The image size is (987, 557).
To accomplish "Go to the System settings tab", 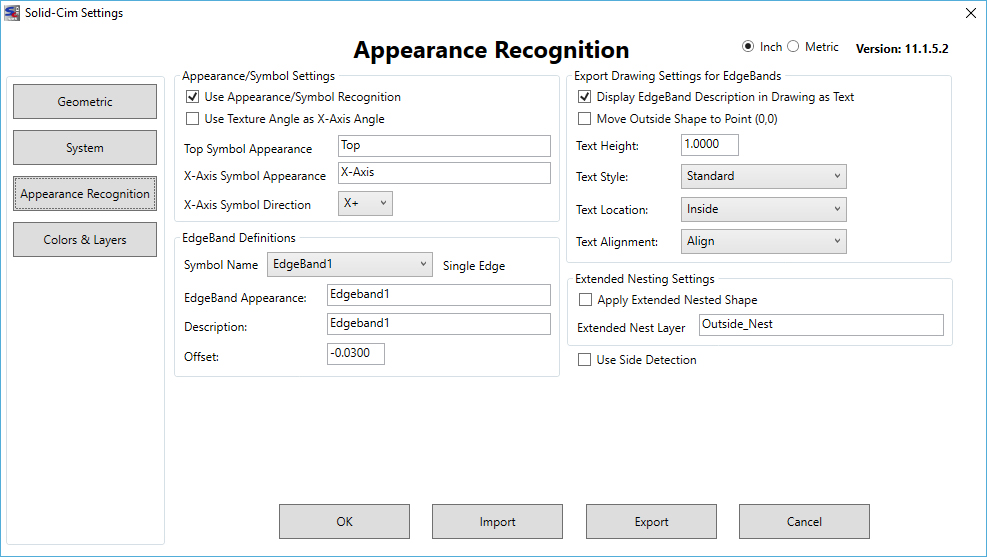I will (85, 148).
